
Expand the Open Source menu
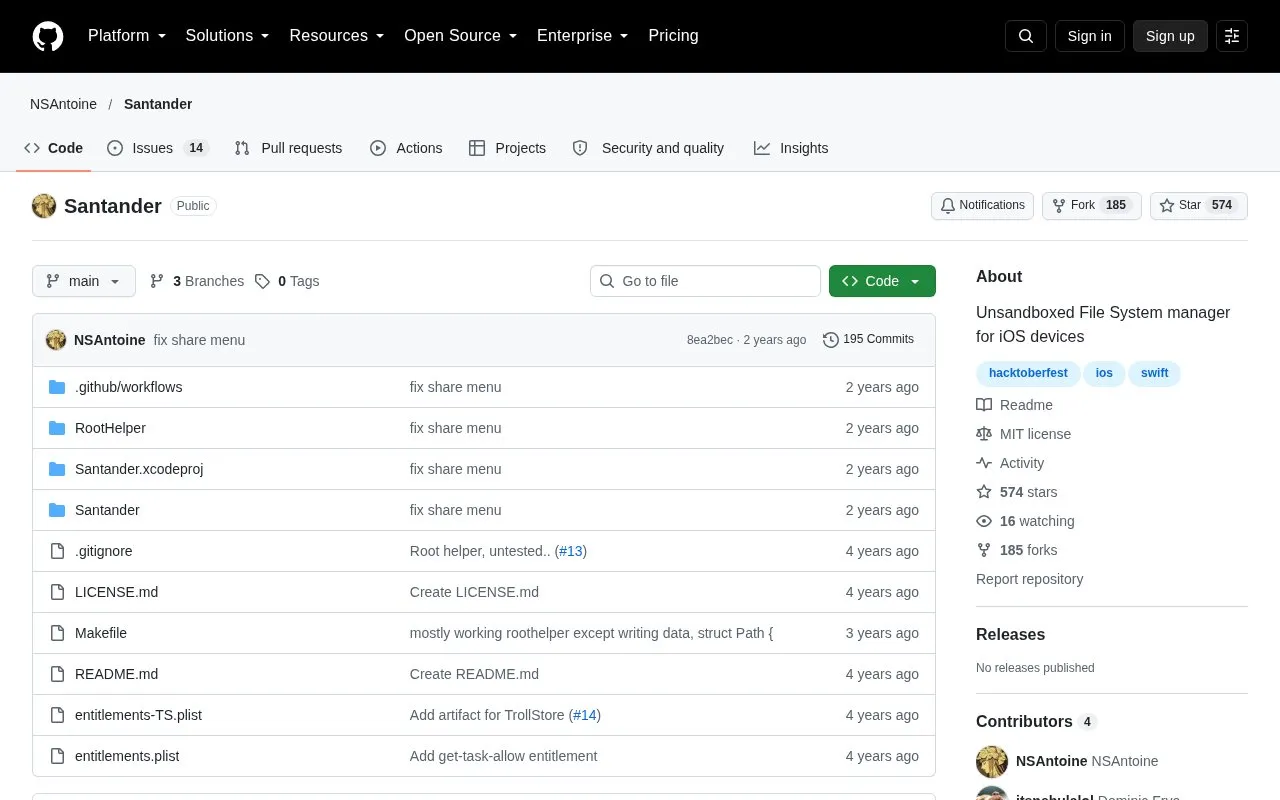tap(461, 36)
